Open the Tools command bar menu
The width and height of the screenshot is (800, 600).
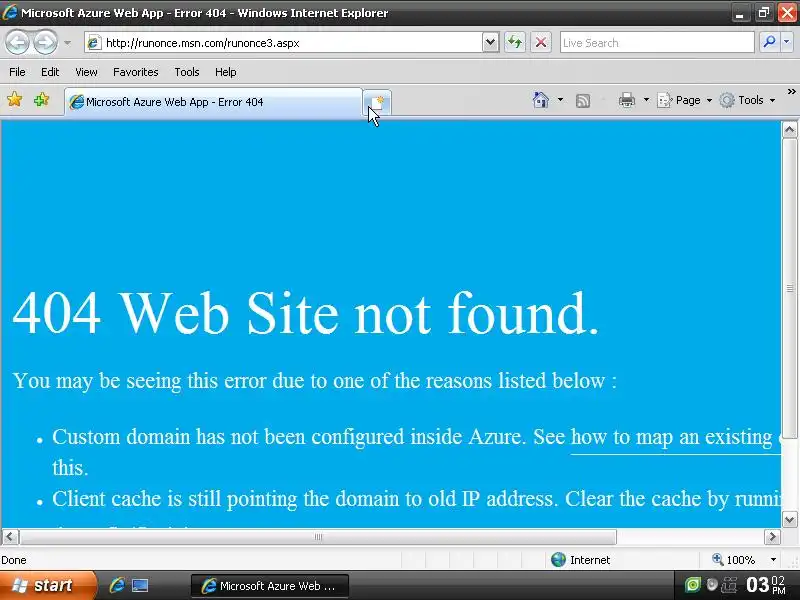coord(747,100)
